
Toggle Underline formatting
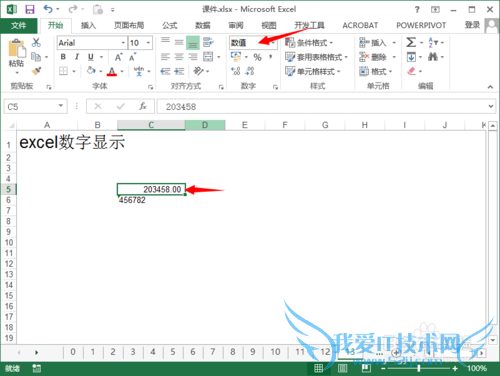pyautogui.click(x=91, y=57)
